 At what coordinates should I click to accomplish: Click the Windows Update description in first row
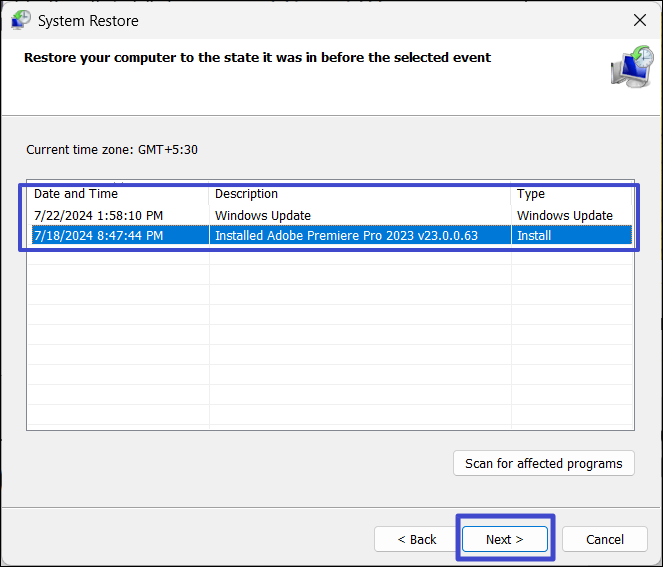point(263,215)
